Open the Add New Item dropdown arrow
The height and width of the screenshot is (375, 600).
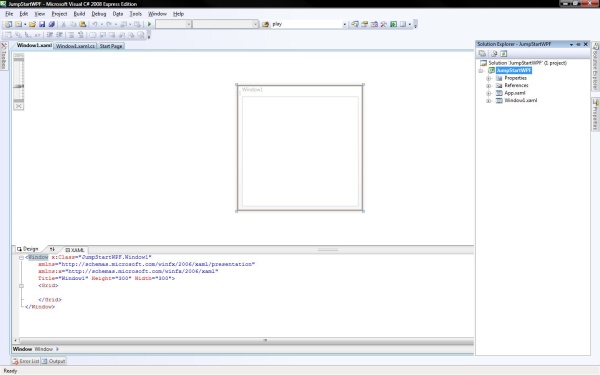[x=25, y=24]
